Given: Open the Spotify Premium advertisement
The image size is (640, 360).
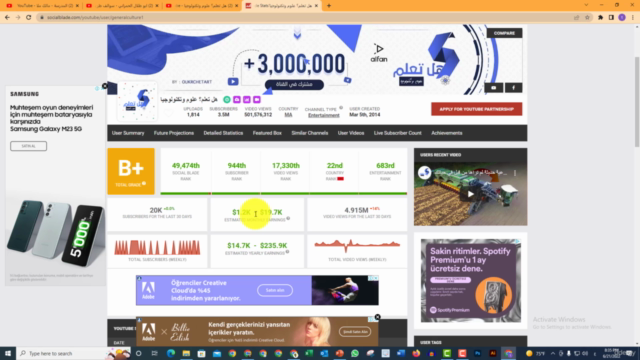Looking at the screenshot, I should [x=471, y=281].
